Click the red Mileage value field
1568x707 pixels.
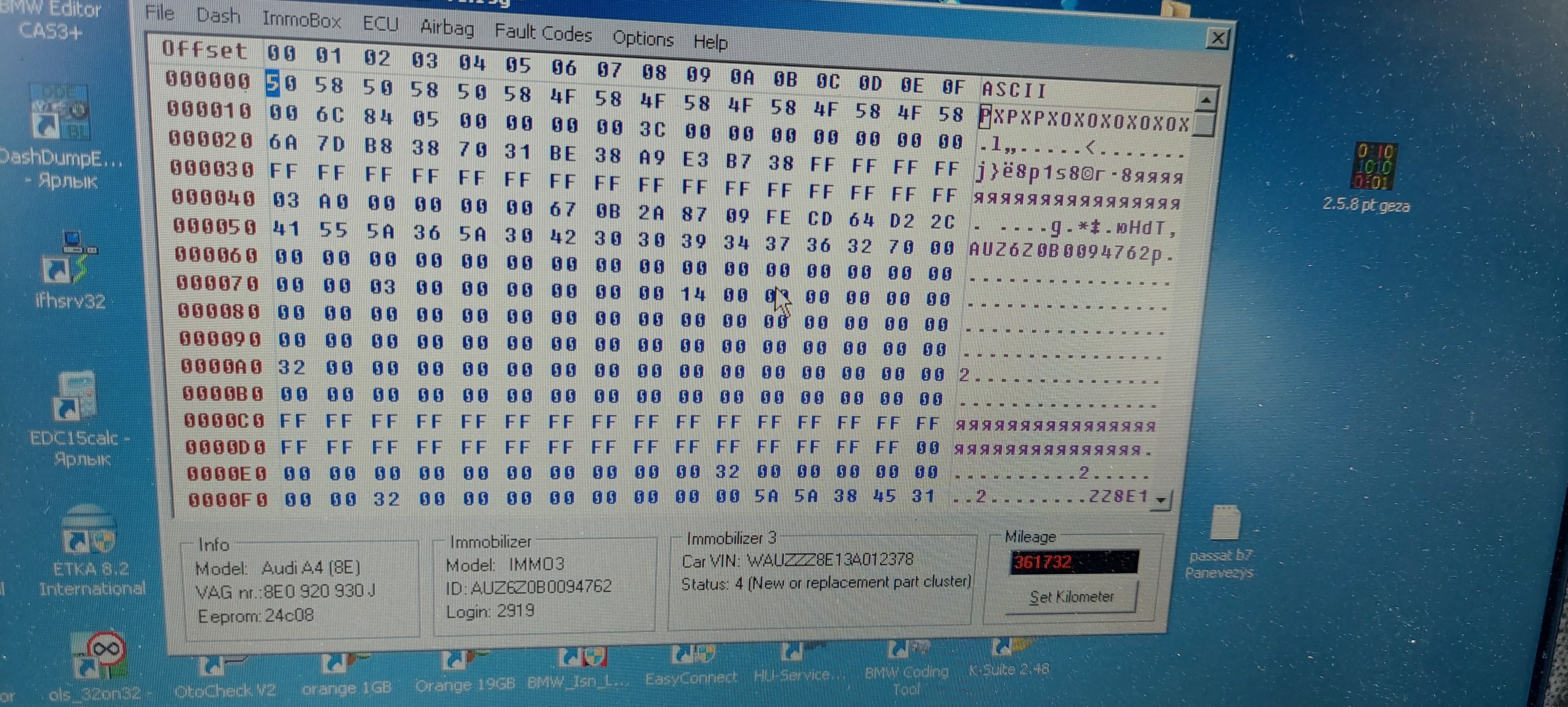click(x=1074, y=561)
